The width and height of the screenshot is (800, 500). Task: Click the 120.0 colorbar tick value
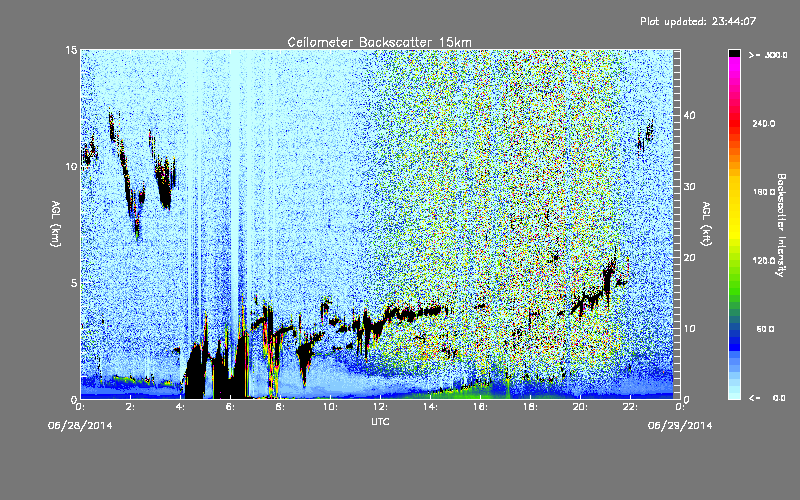764,260
